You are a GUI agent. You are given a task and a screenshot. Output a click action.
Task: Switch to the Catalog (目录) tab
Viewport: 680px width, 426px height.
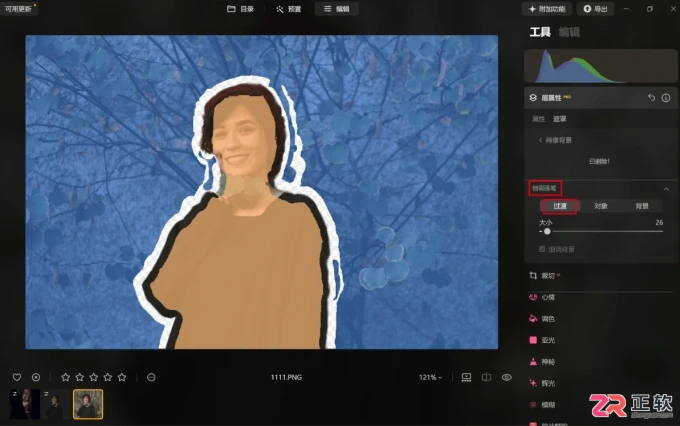tap(240, 9)
